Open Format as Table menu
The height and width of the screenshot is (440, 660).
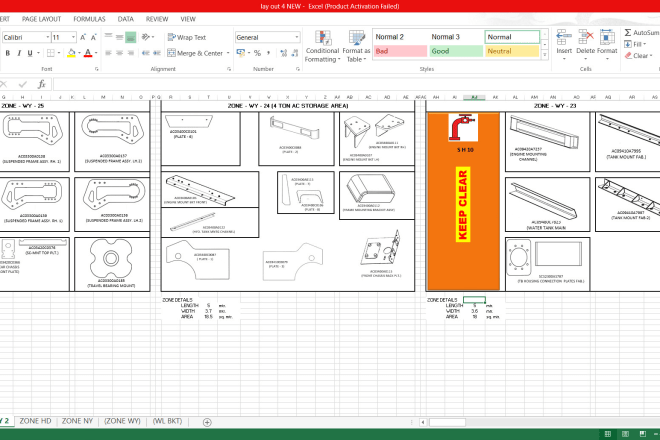(x=356, y=46)
